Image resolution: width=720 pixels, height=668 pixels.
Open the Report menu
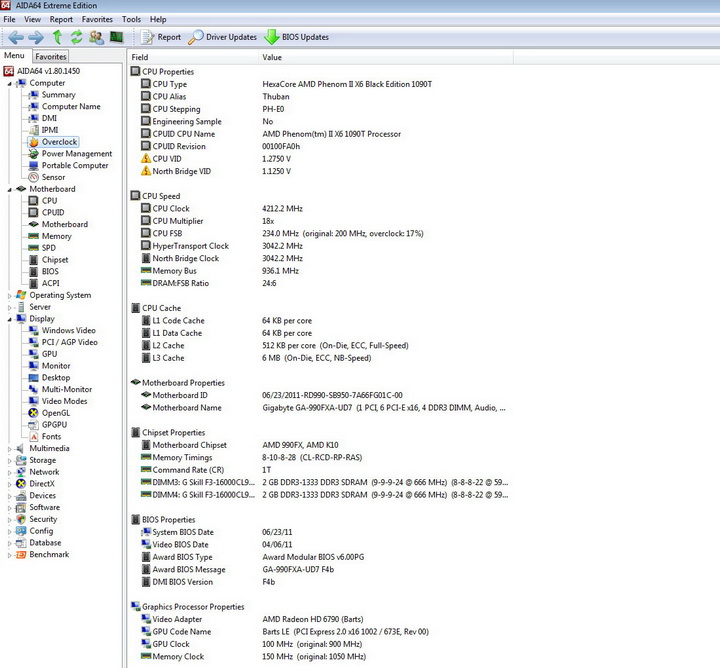click(x=61, y=19)
